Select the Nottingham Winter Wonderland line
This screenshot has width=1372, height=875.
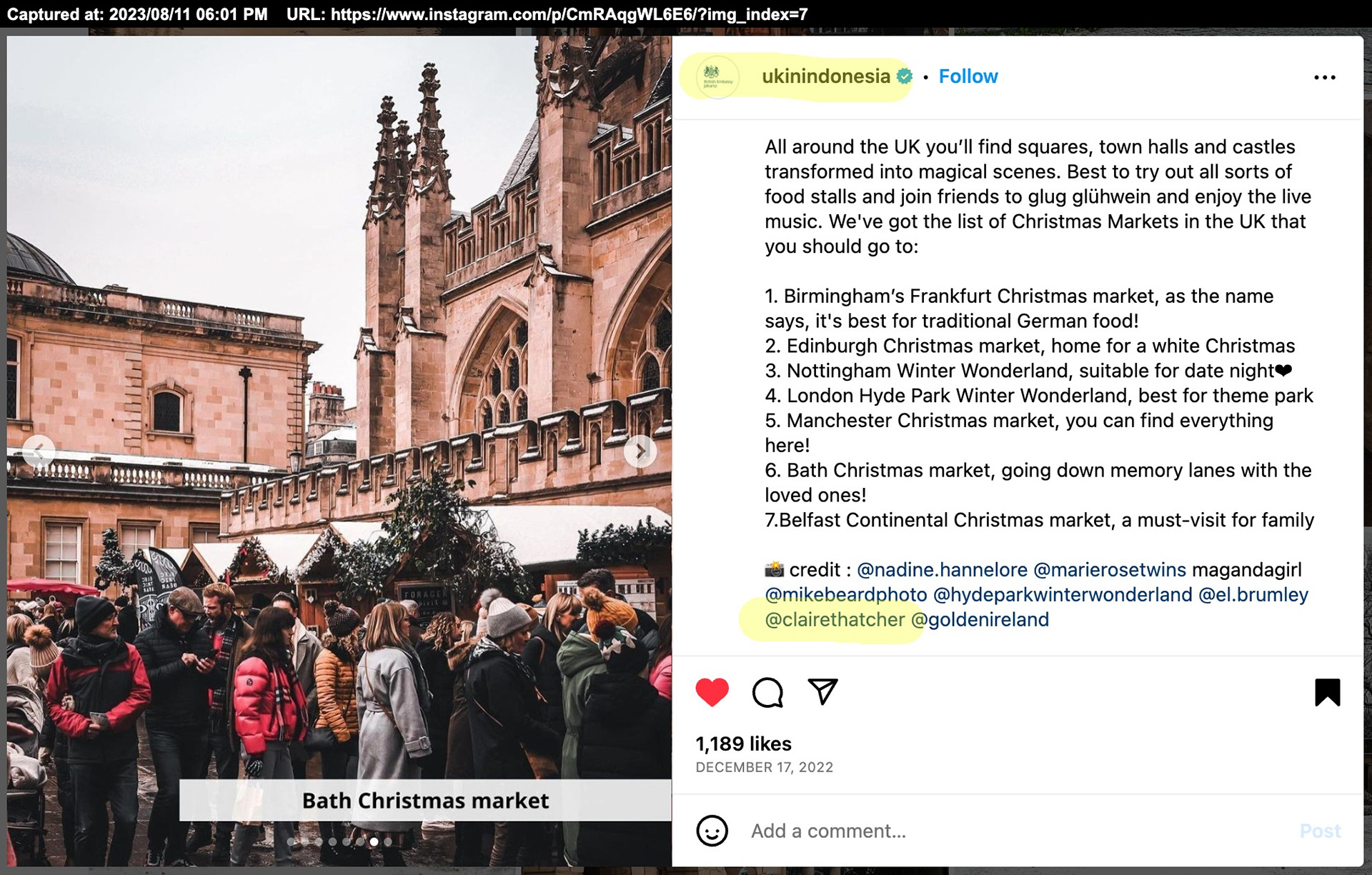click(x=1028, y=371)
